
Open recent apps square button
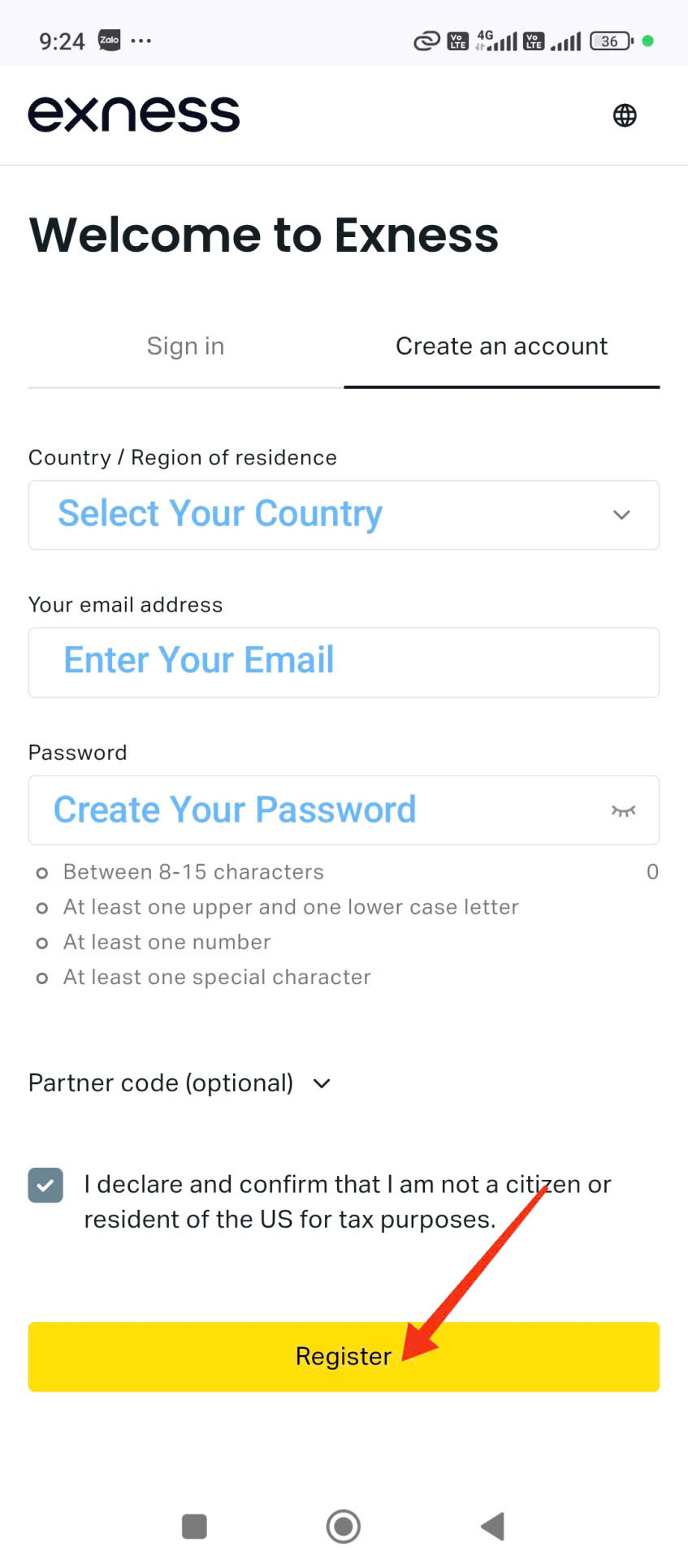pyautogui.click(x=194, y=1527)
